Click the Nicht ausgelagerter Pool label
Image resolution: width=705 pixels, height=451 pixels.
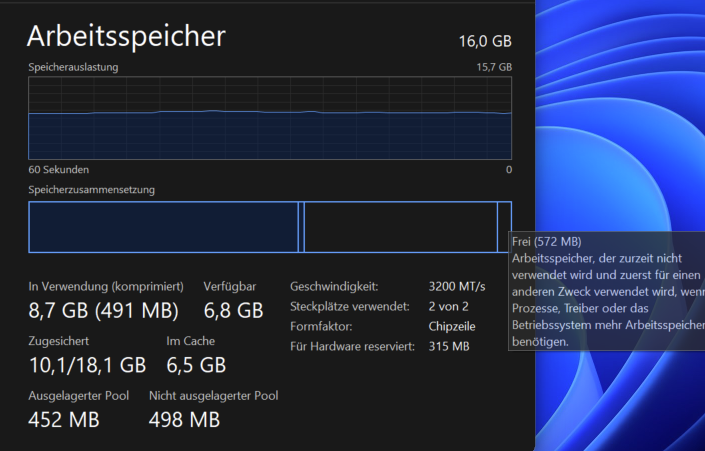[214, 396]
